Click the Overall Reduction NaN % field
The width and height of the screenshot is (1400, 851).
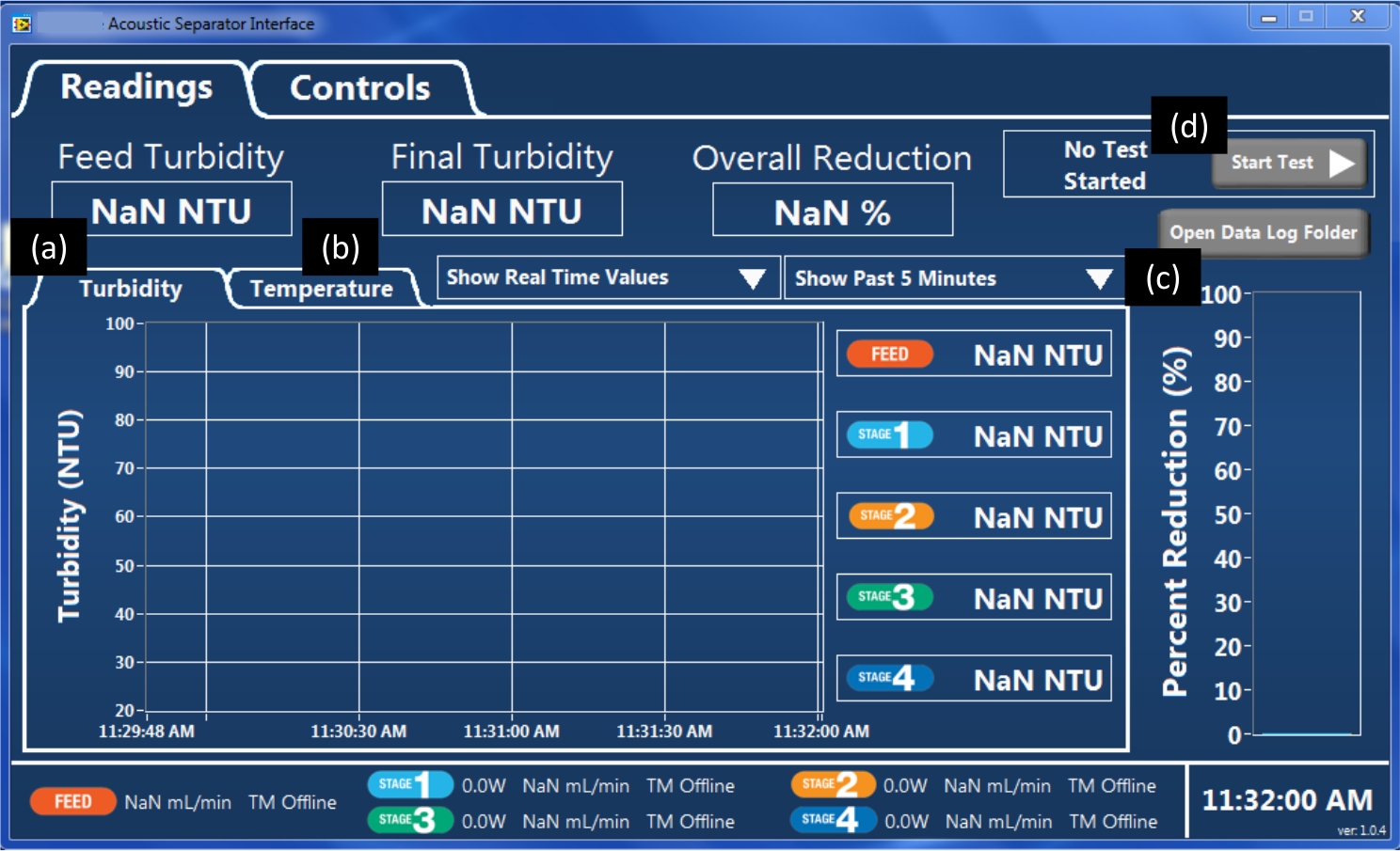tap(833, 212)
